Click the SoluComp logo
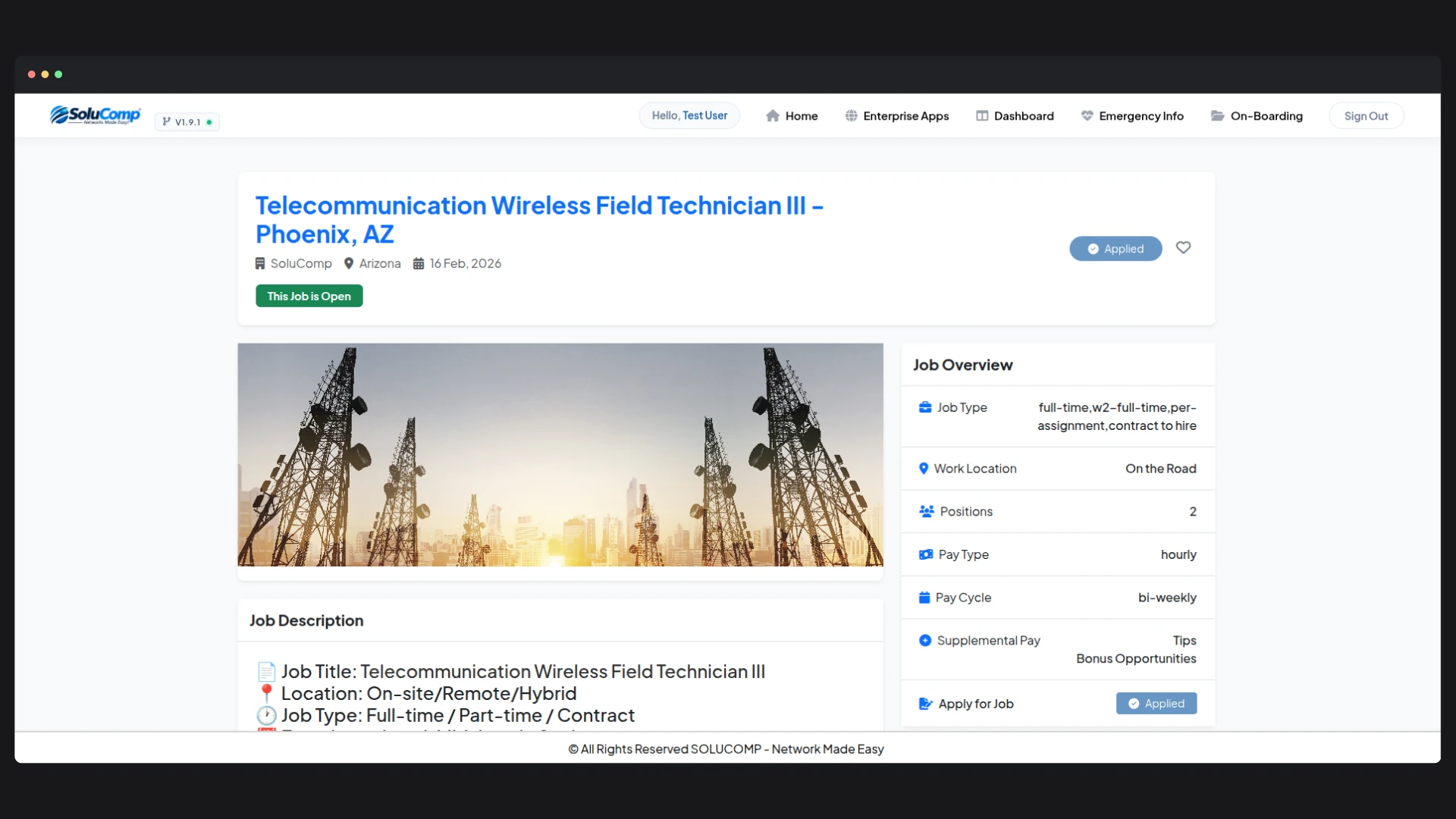 (x=96, y=115)
